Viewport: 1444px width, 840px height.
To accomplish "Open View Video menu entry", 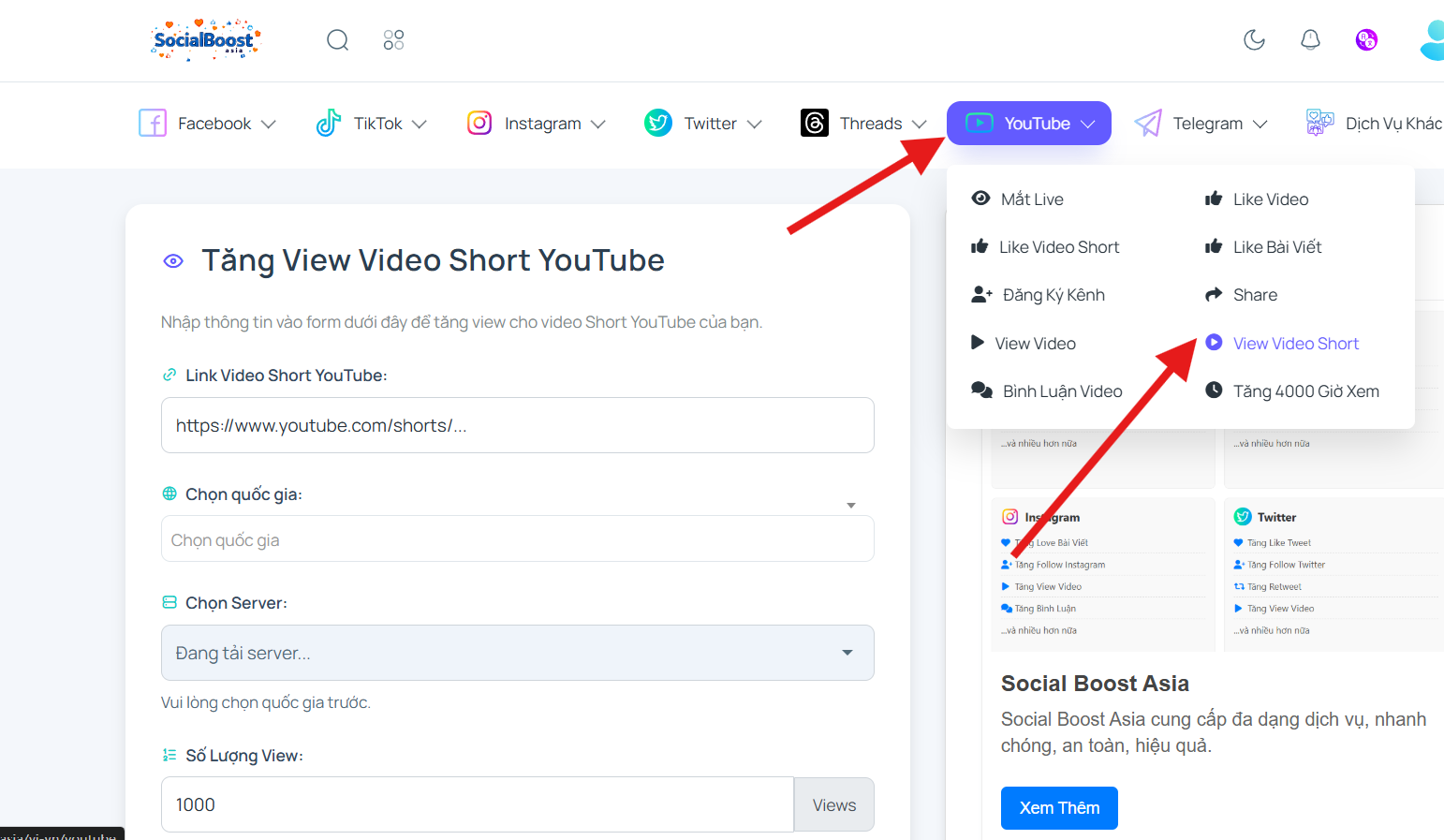I will (x=1024, y=343).
